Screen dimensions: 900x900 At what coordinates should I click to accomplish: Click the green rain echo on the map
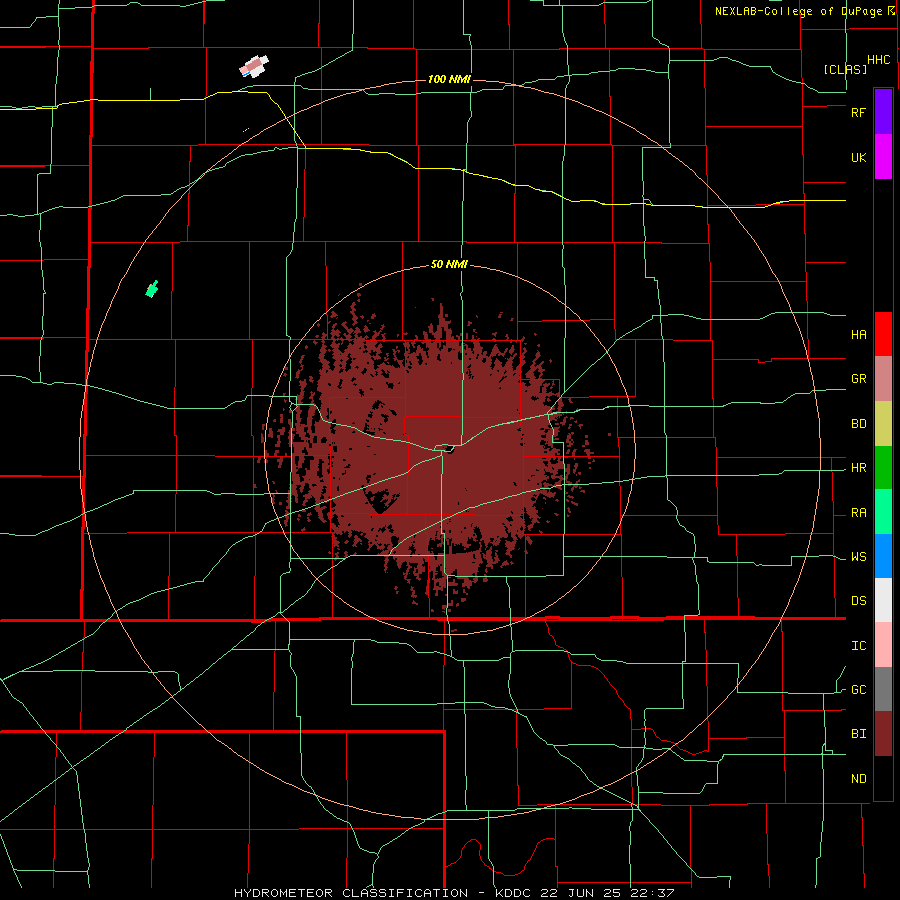click(152, 289)
